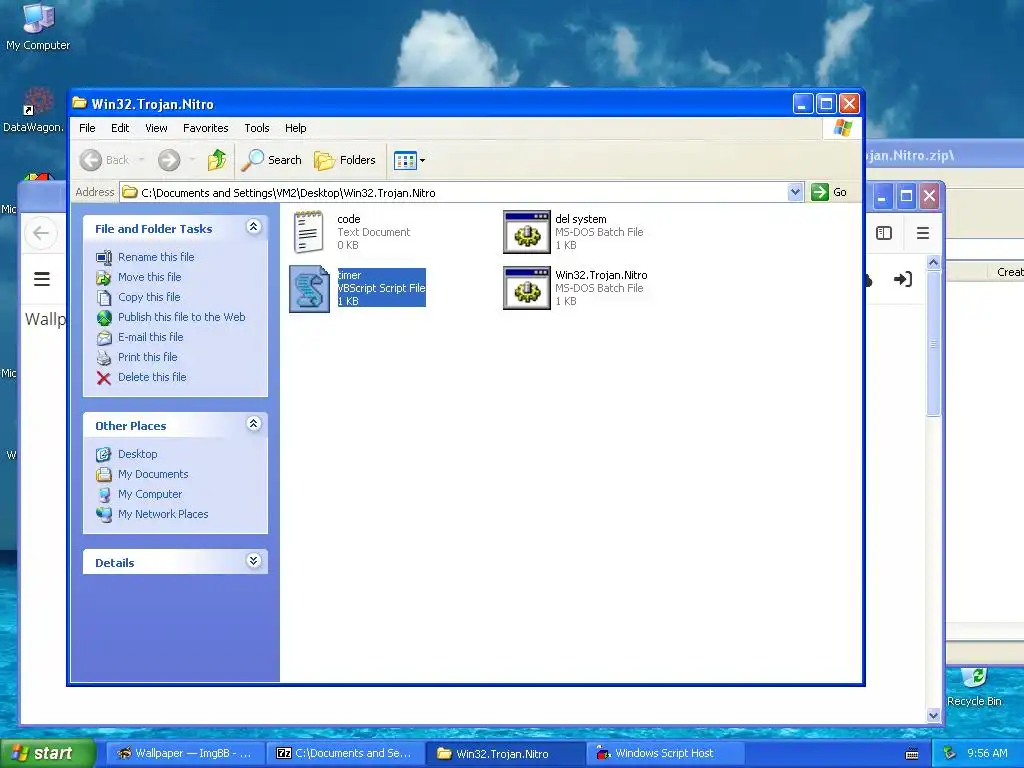Image resolution: width=1024 pixels, height=768 pixels.
Task: Go to My Computer in Other Places
Action: pos(150,494)
